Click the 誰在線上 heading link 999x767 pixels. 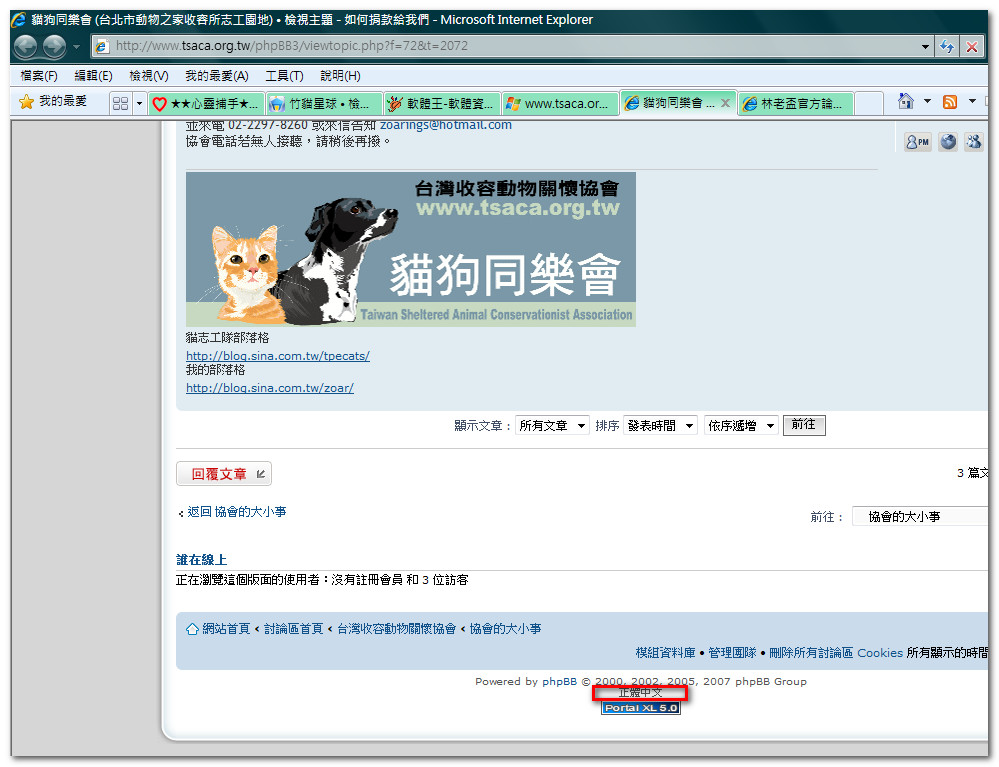[201, 560]
